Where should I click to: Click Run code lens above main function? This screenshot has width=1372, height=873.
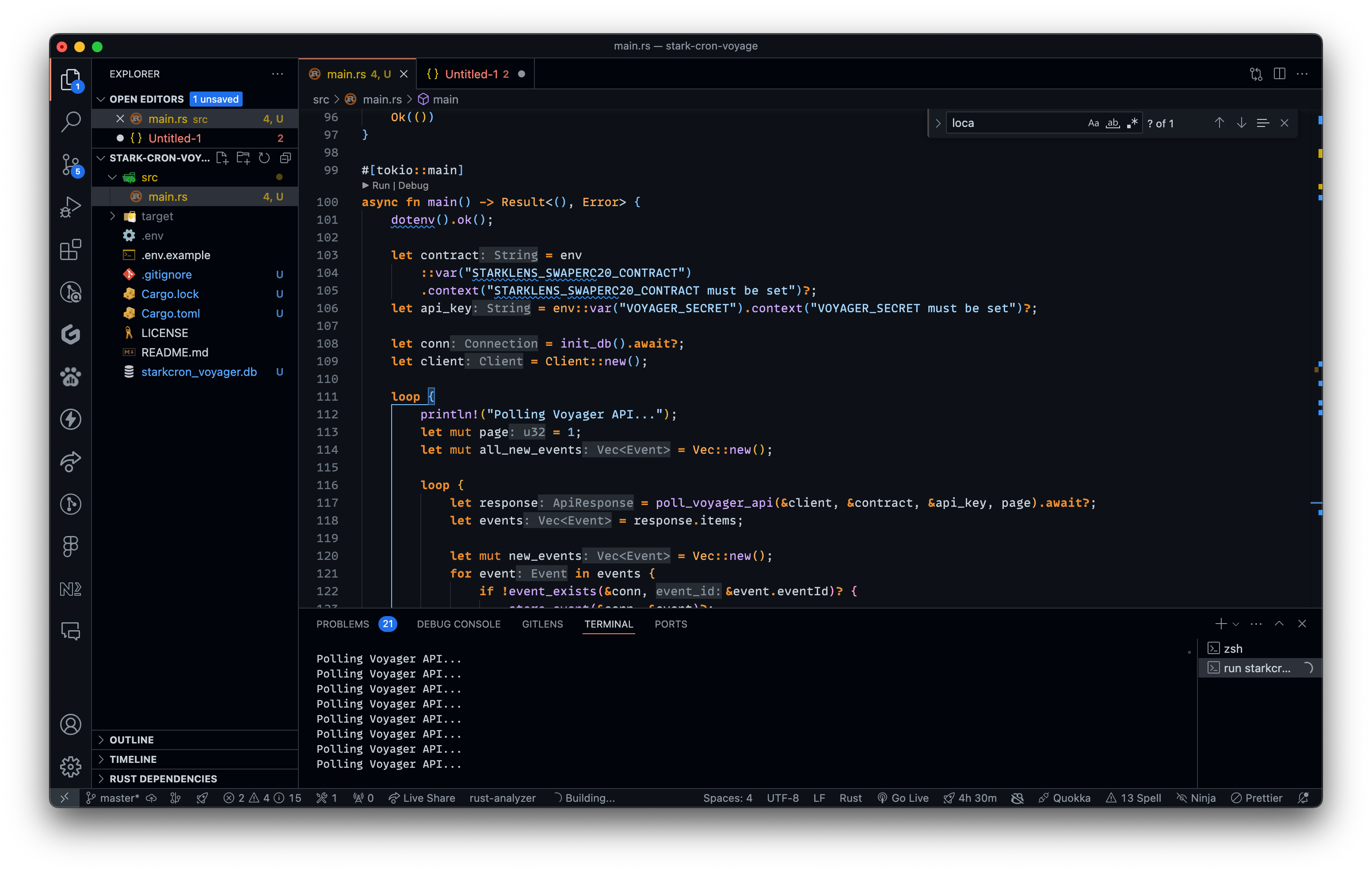point(381,185)
